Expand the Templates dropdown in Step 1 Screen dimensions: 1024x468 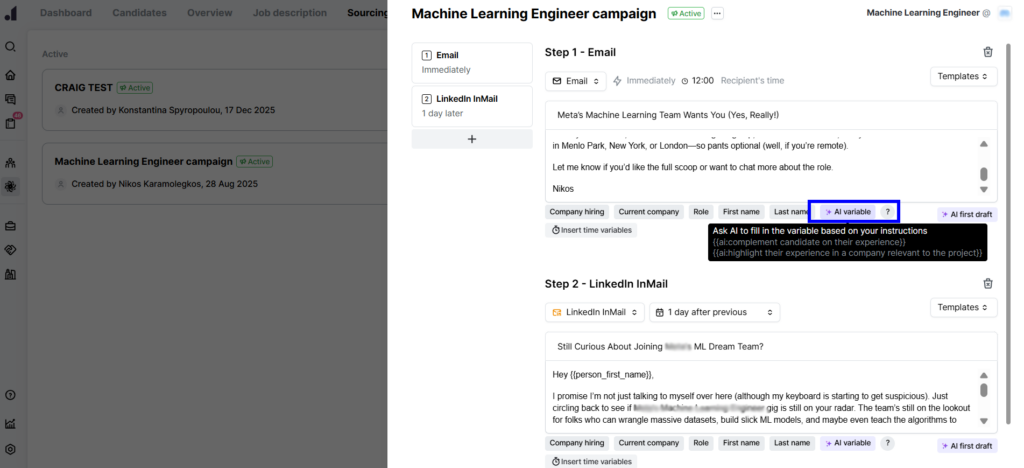pyautogui.click(x=963, y=76)
